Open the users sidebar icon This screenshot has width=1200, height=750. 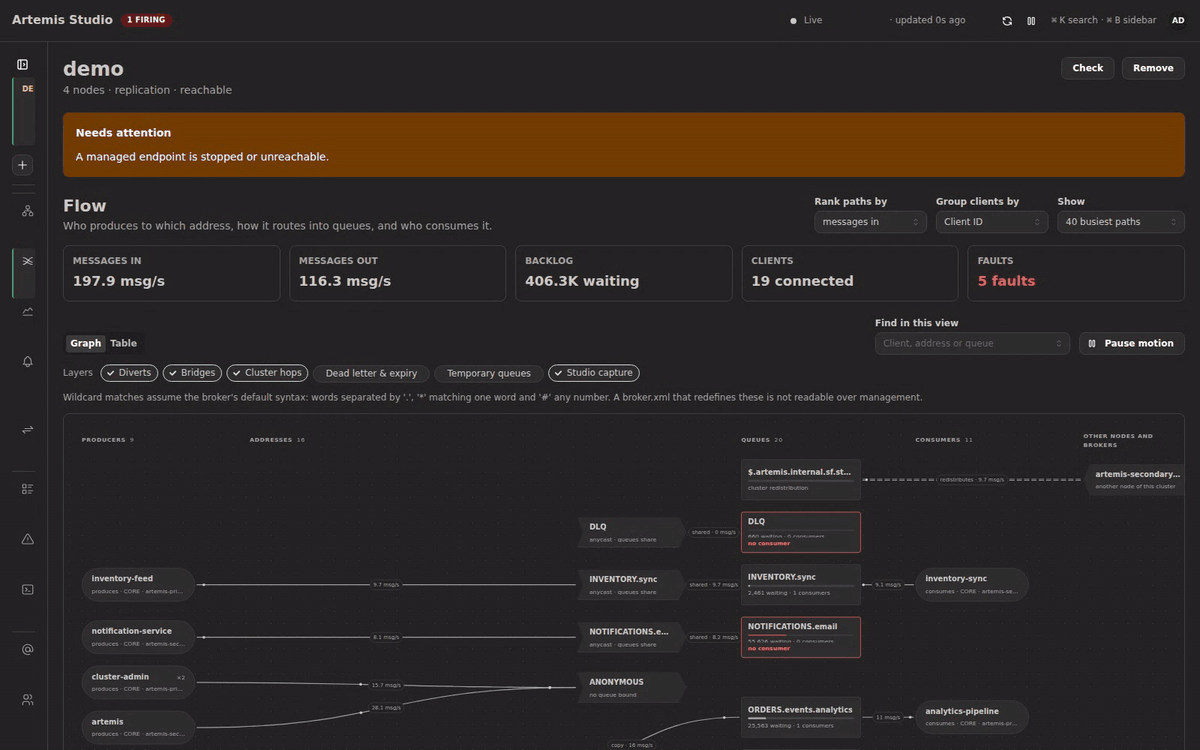click(x=28, y=699)
